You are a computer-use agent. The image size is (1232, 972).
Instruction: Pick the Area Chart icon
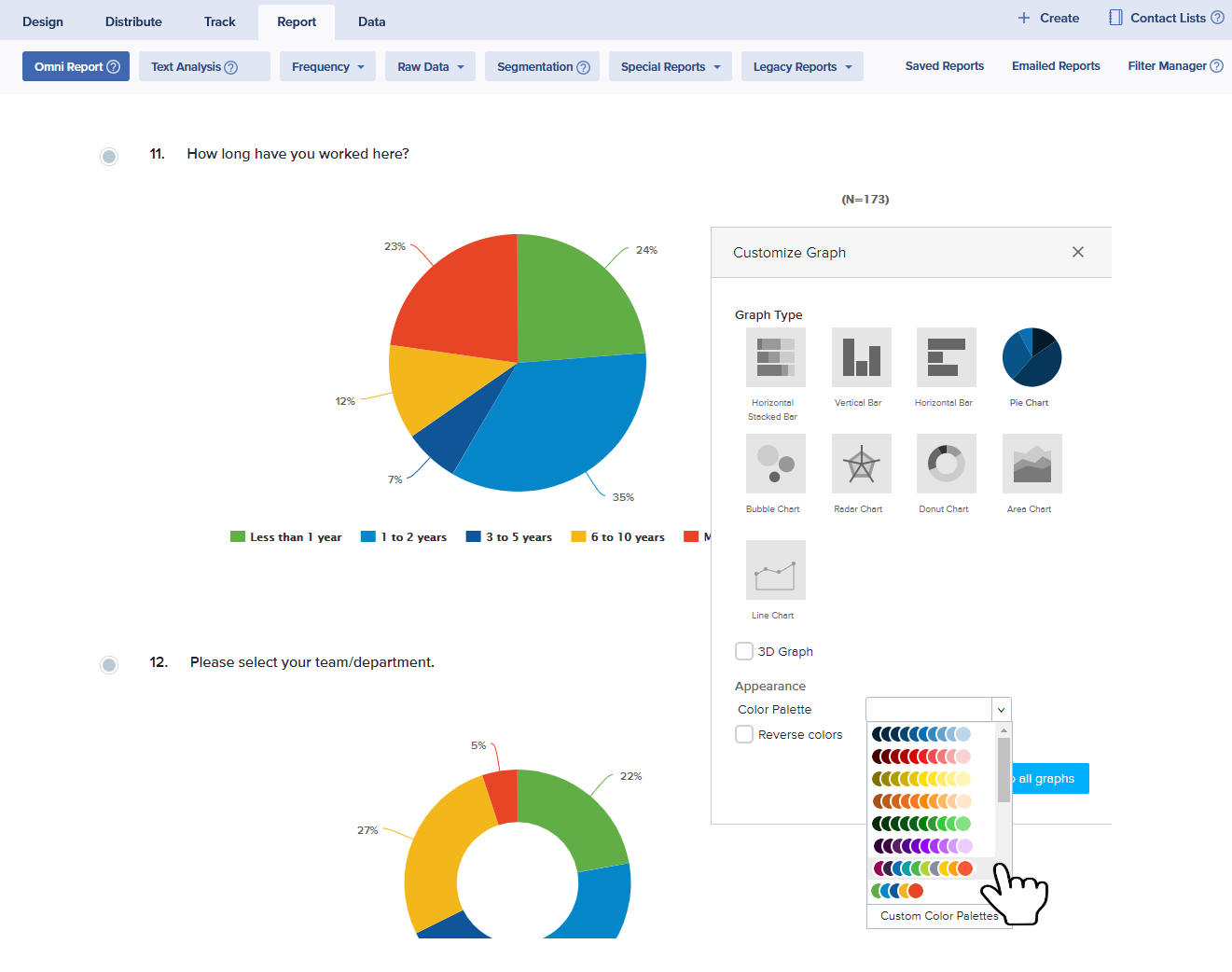(x=1031, y=464)
